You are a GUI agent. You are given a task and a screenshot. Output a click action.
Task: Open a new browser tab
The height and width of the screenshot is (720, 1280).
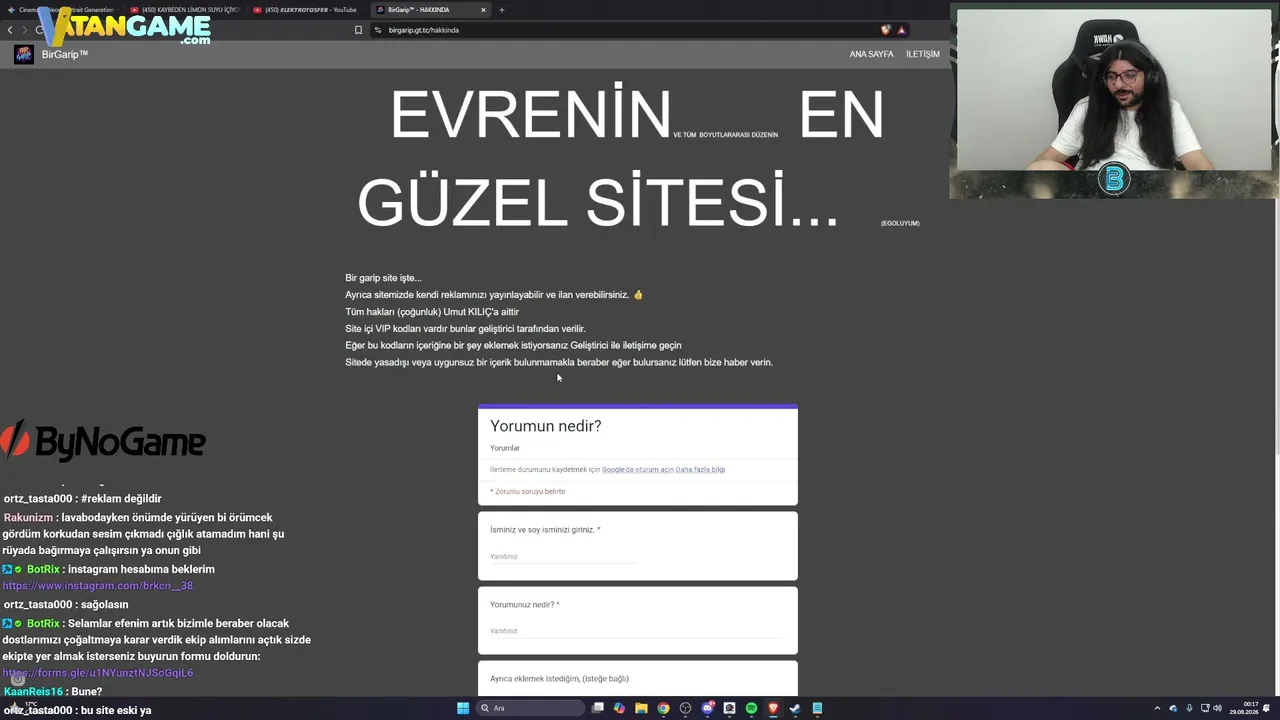tap(502, 10)
